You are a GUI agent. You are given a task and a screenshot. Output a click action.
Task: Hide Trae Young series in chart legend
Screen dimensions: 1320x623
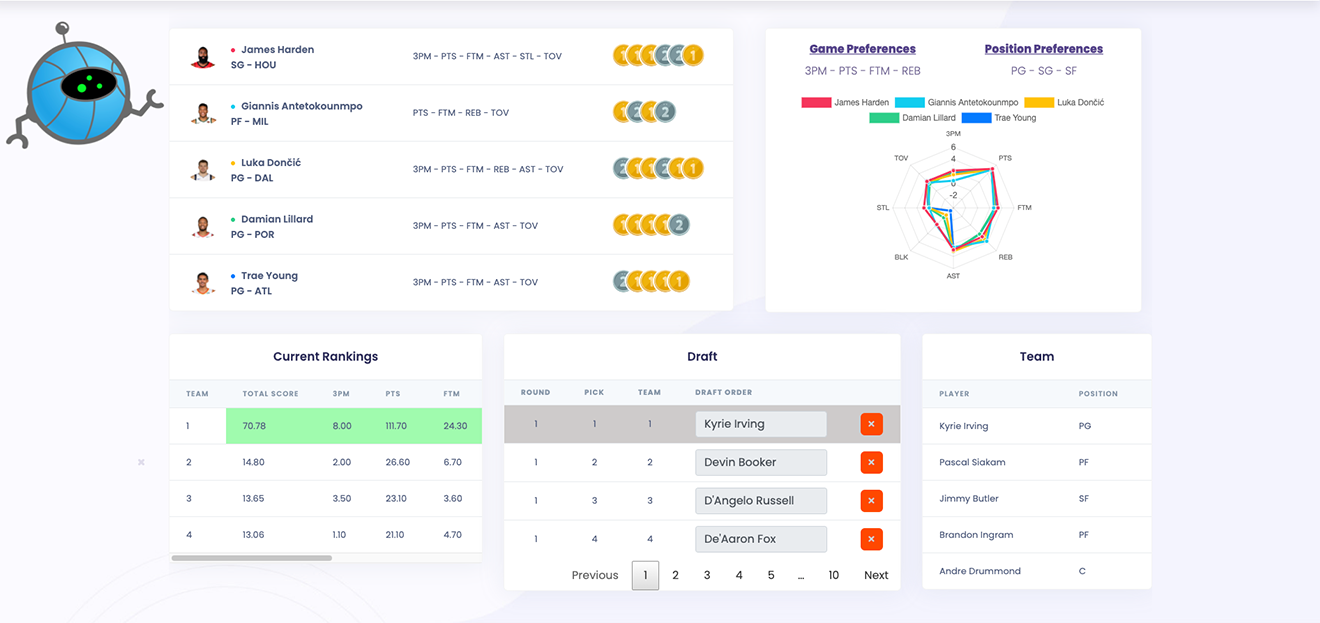point(977,118)
